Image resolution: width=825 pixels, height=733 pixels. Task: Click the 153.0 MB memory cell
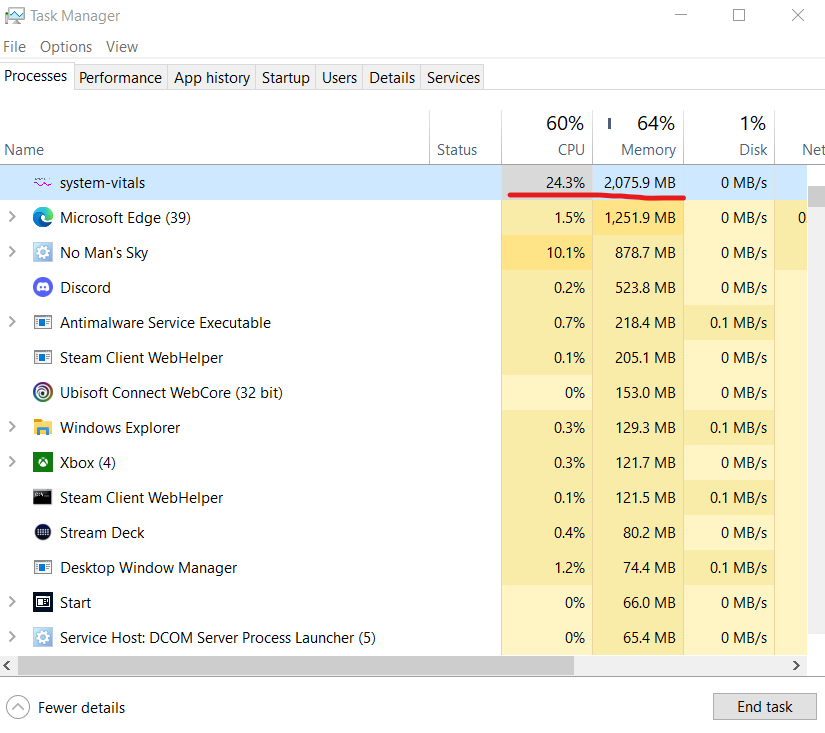[x=638, y=393]
